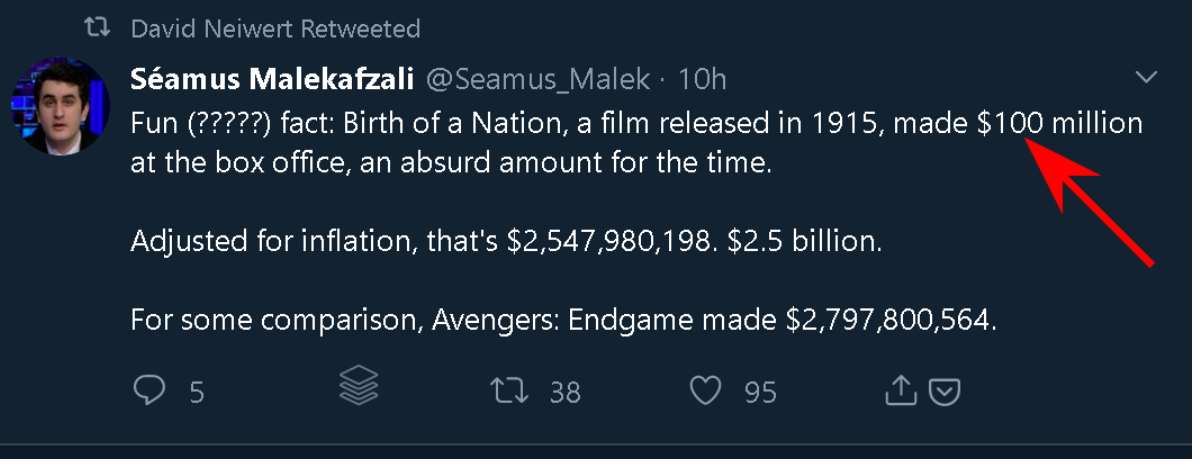This screenshot has width=1199, height=469.
Task: Retweet this tweet using the retweet icon
Action: point(509,389)
